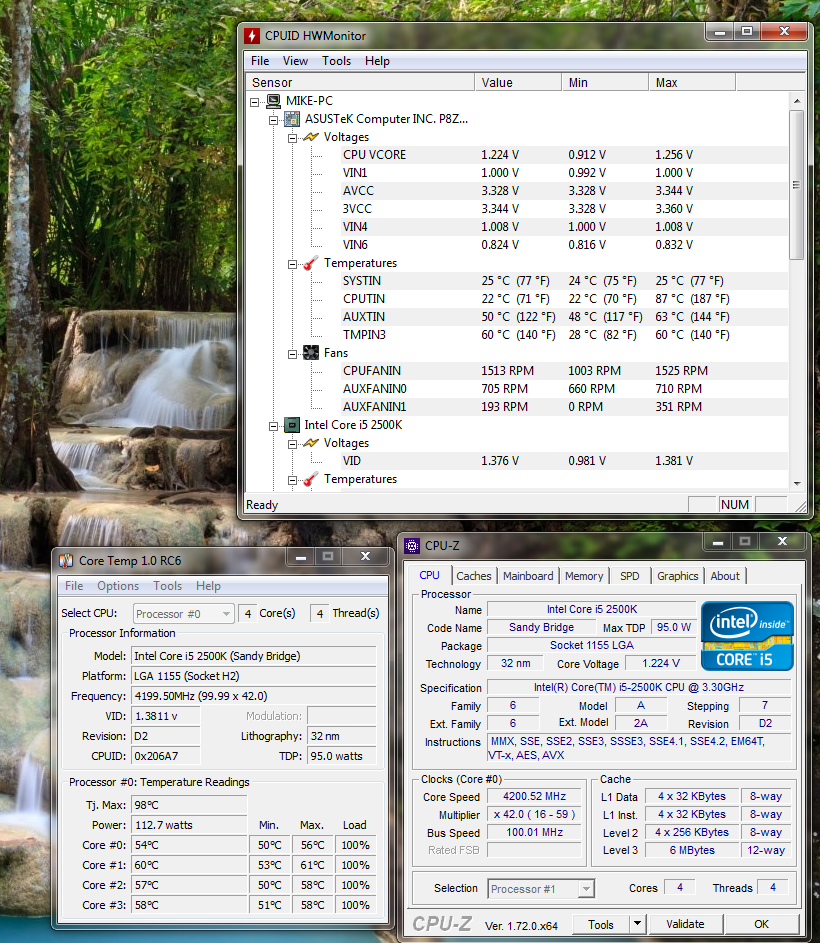This screenshot has height=943, width=820.
Task: Open Core Temp Options menu
Action: tap(118, 586)
